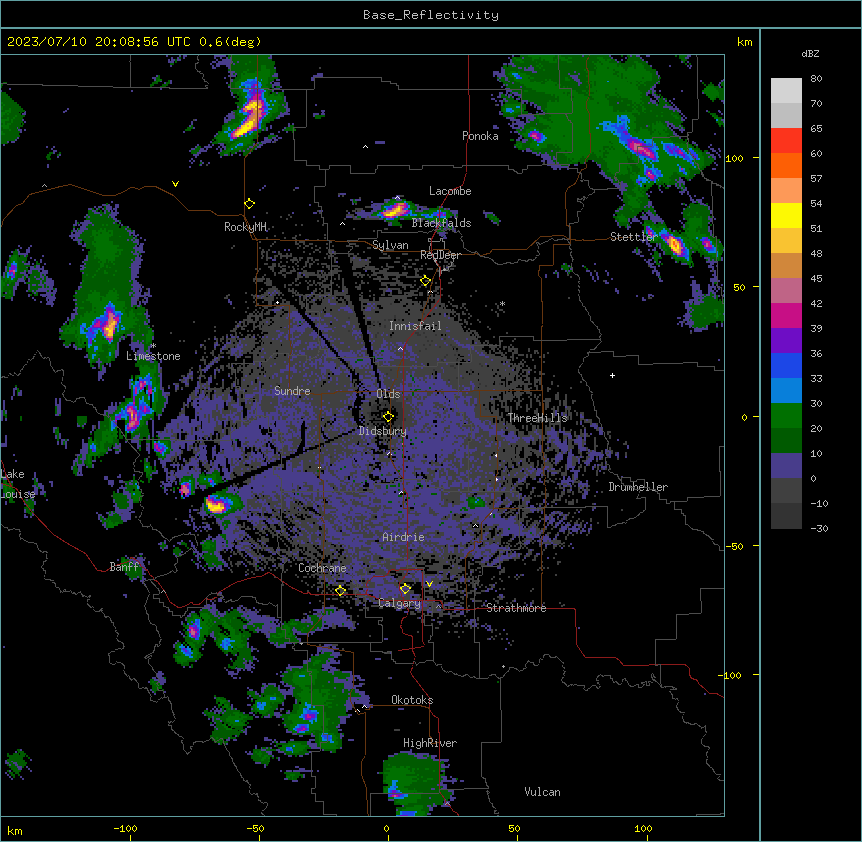Select the orange 57-60 dBZ legend swatch
Screen dimensions: 862x842
(786, 165)
